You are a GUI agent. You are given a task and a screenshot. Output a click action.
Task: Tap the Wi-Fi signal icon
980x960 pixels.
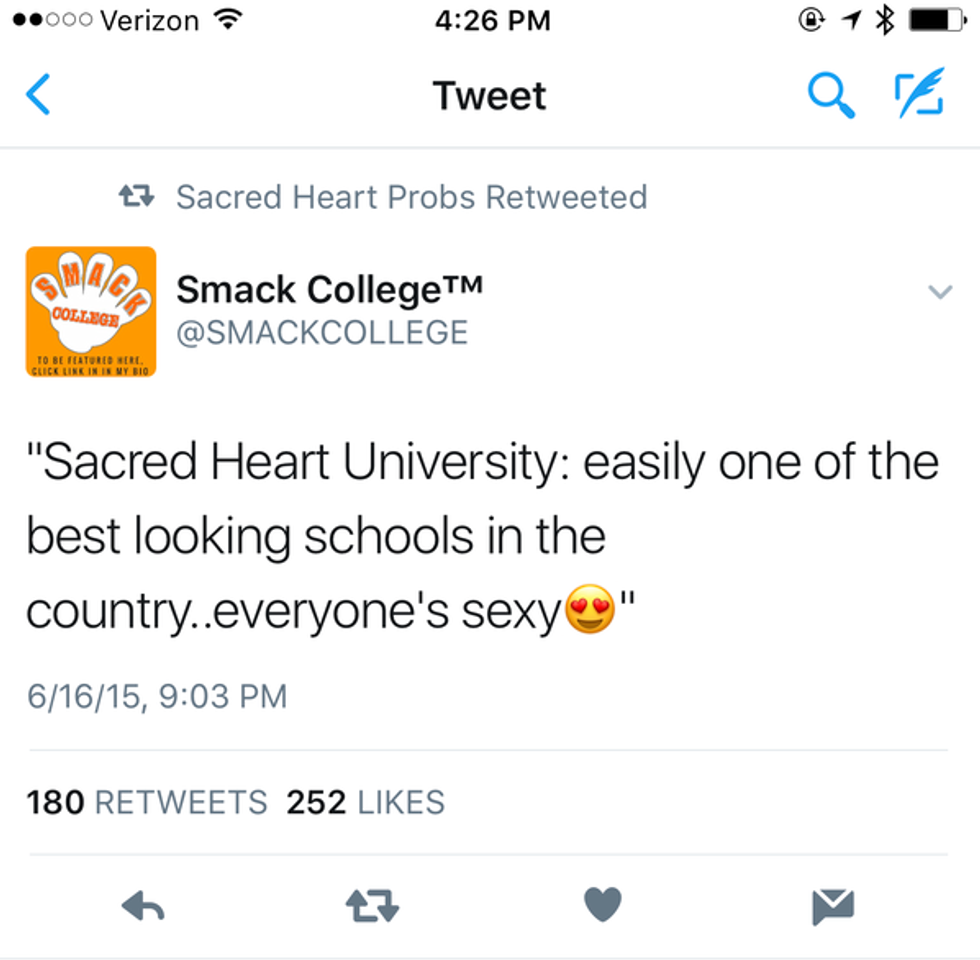(x=230, y=21)
